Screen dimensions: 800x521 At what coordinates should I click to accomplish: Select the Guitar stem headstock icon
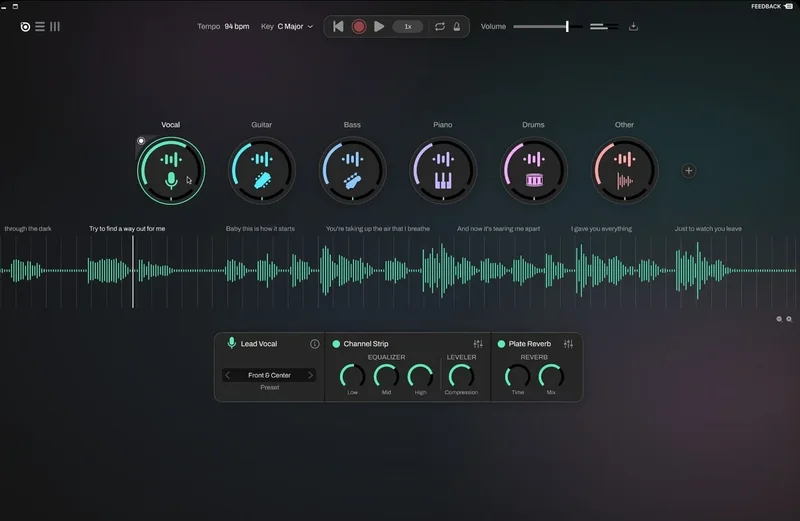point(262,180)
